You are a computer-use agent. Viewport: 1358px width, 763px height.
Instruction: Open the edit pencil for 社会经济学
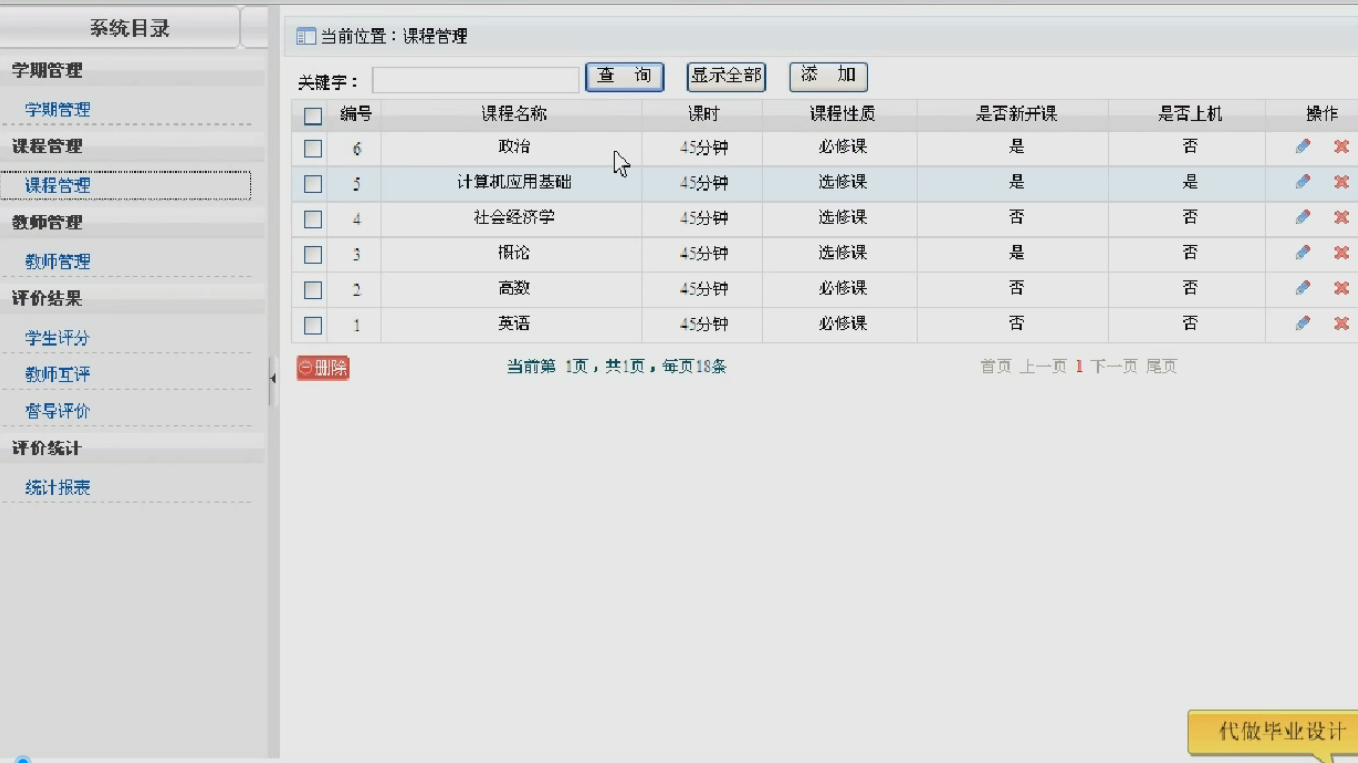[x=1302, y=217]
